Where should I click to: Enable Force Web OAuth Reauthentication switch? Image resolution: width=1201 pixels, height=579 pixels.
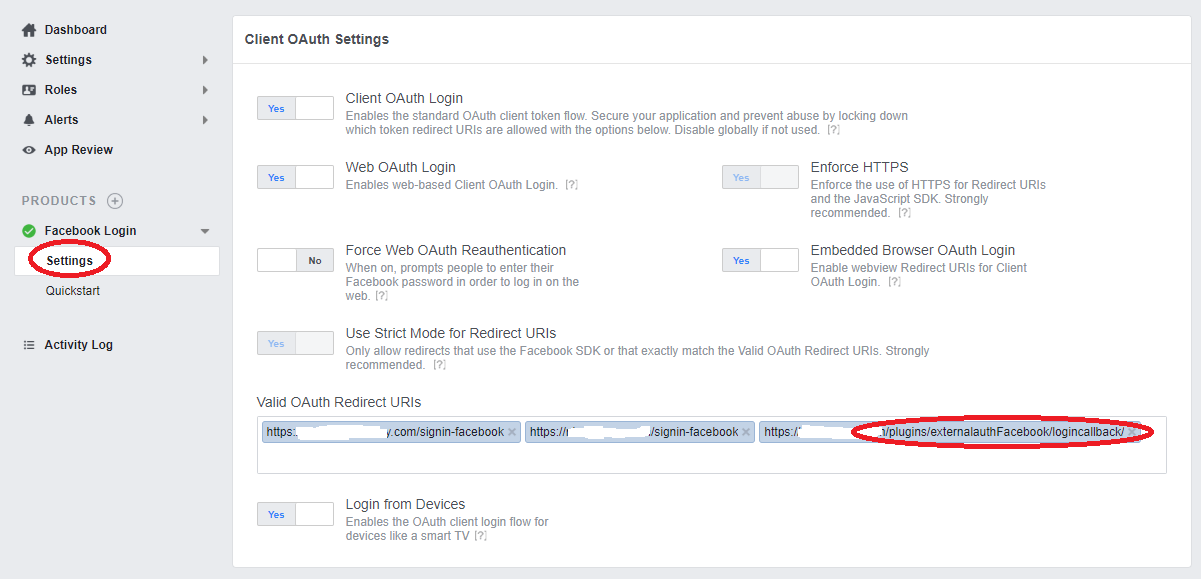coord(295,260)
